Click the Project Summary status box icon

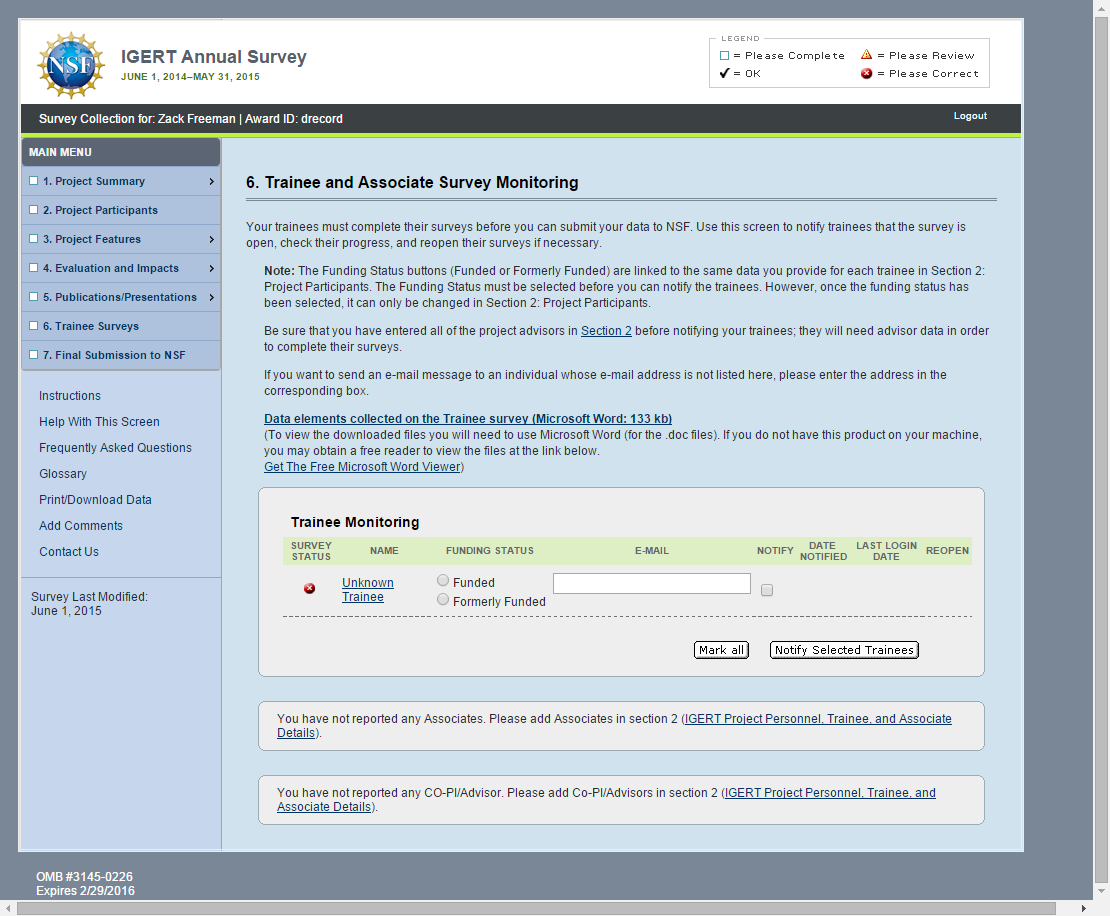(x=33, y=181)
